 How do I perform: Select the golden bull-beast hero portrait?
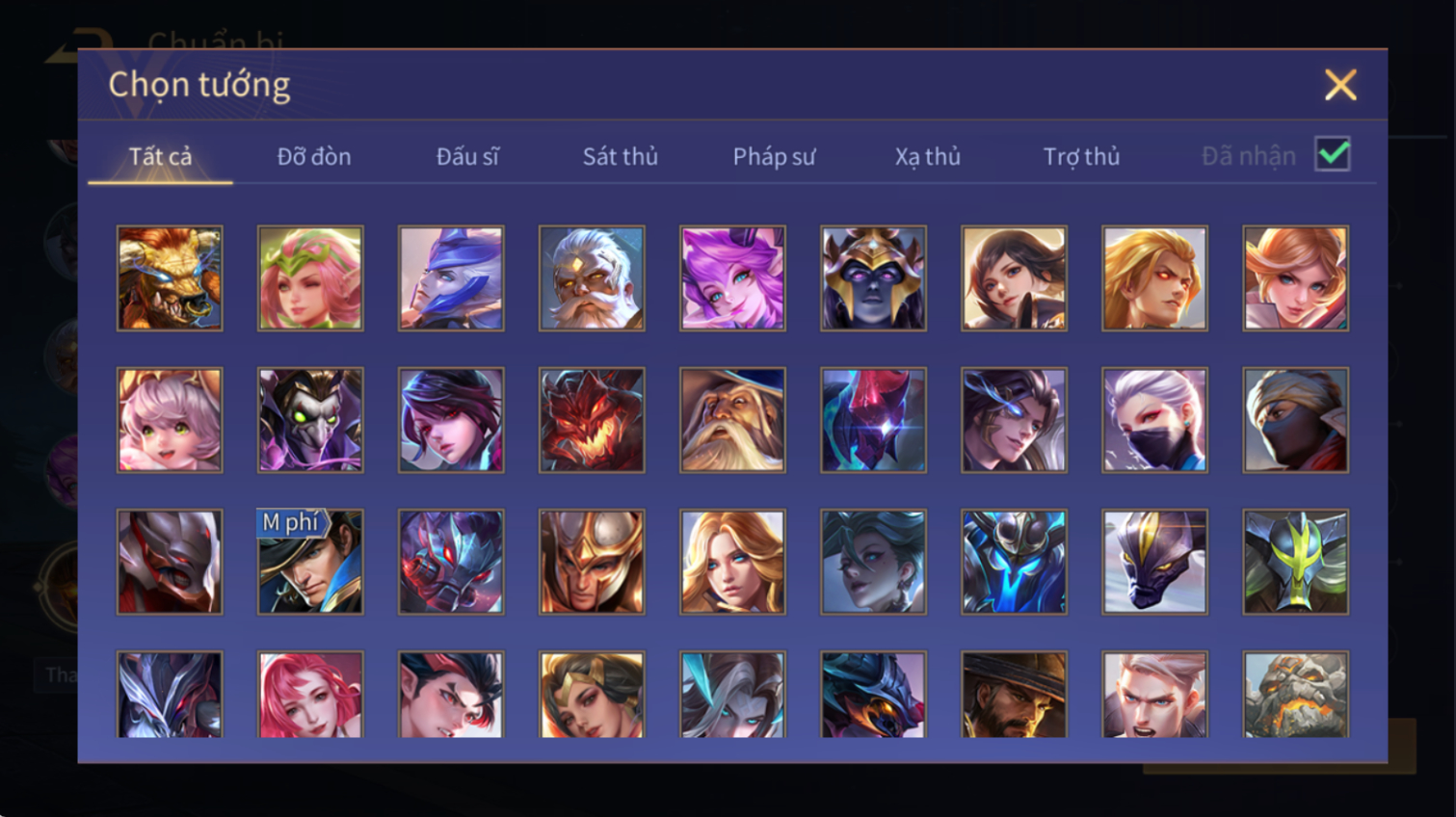pyautogui.click(x=170, y=278)
